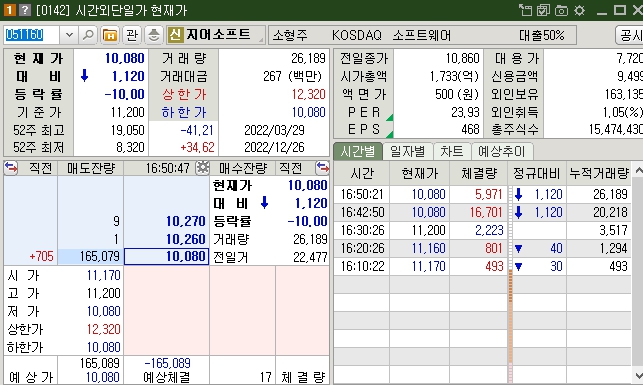Open order book gear beside 16:50:47
This screenshot has height=385, width=643.
(x=202, y=168)
